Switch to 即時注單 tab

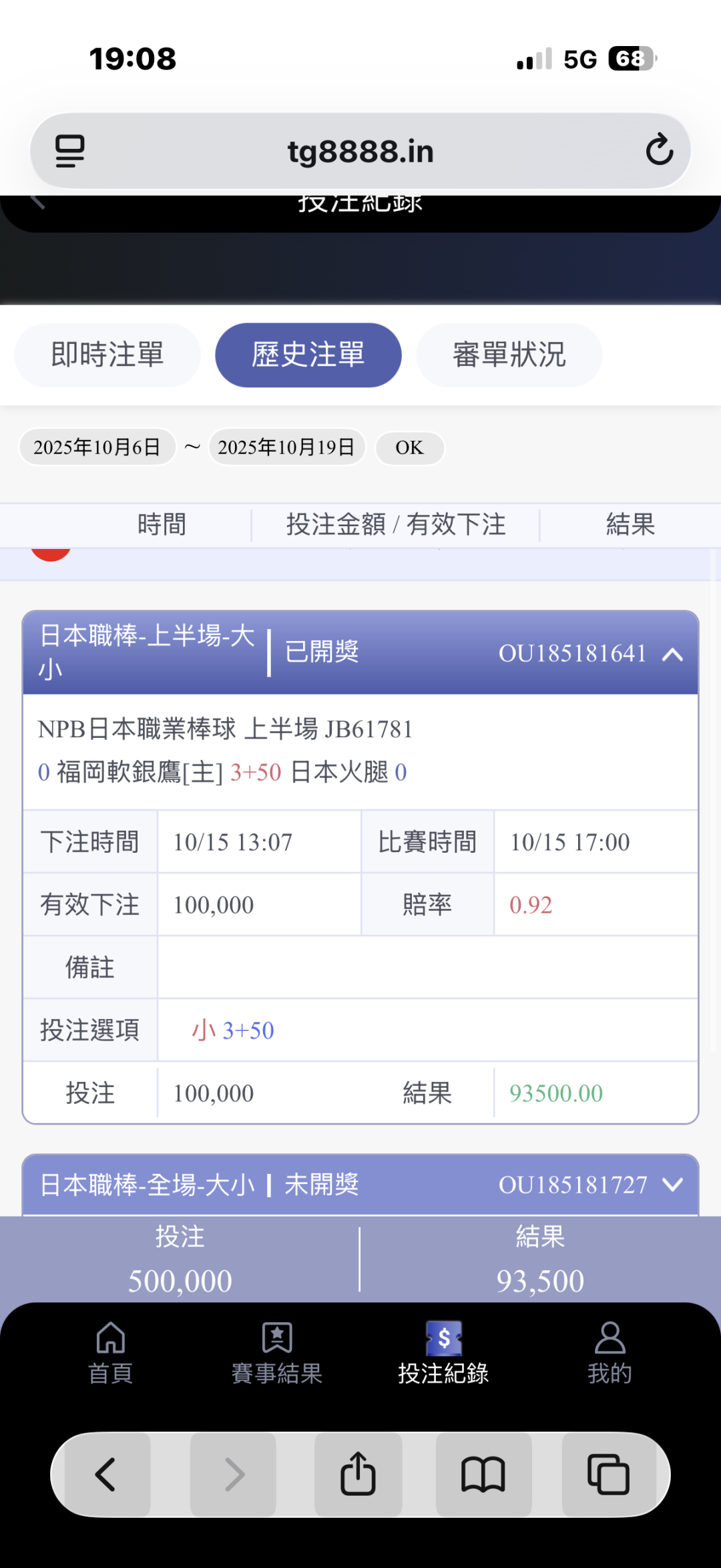[x=107, y=355]
